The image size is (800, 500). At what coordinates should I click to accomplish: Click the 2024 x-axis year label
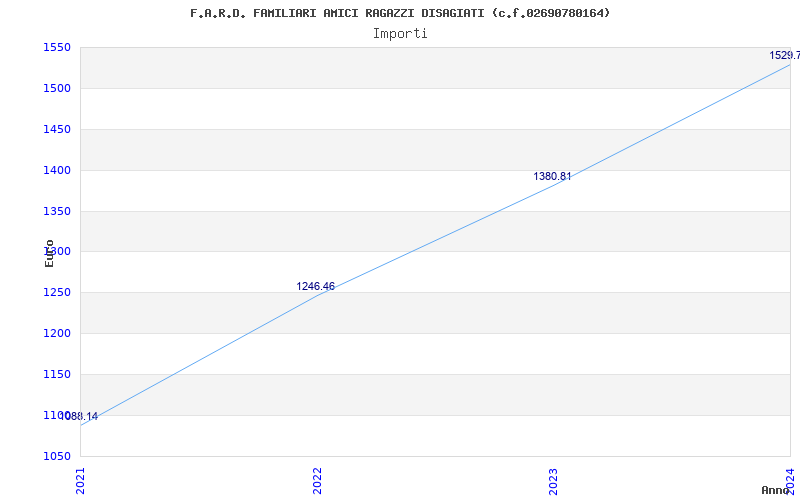[790, 481]
